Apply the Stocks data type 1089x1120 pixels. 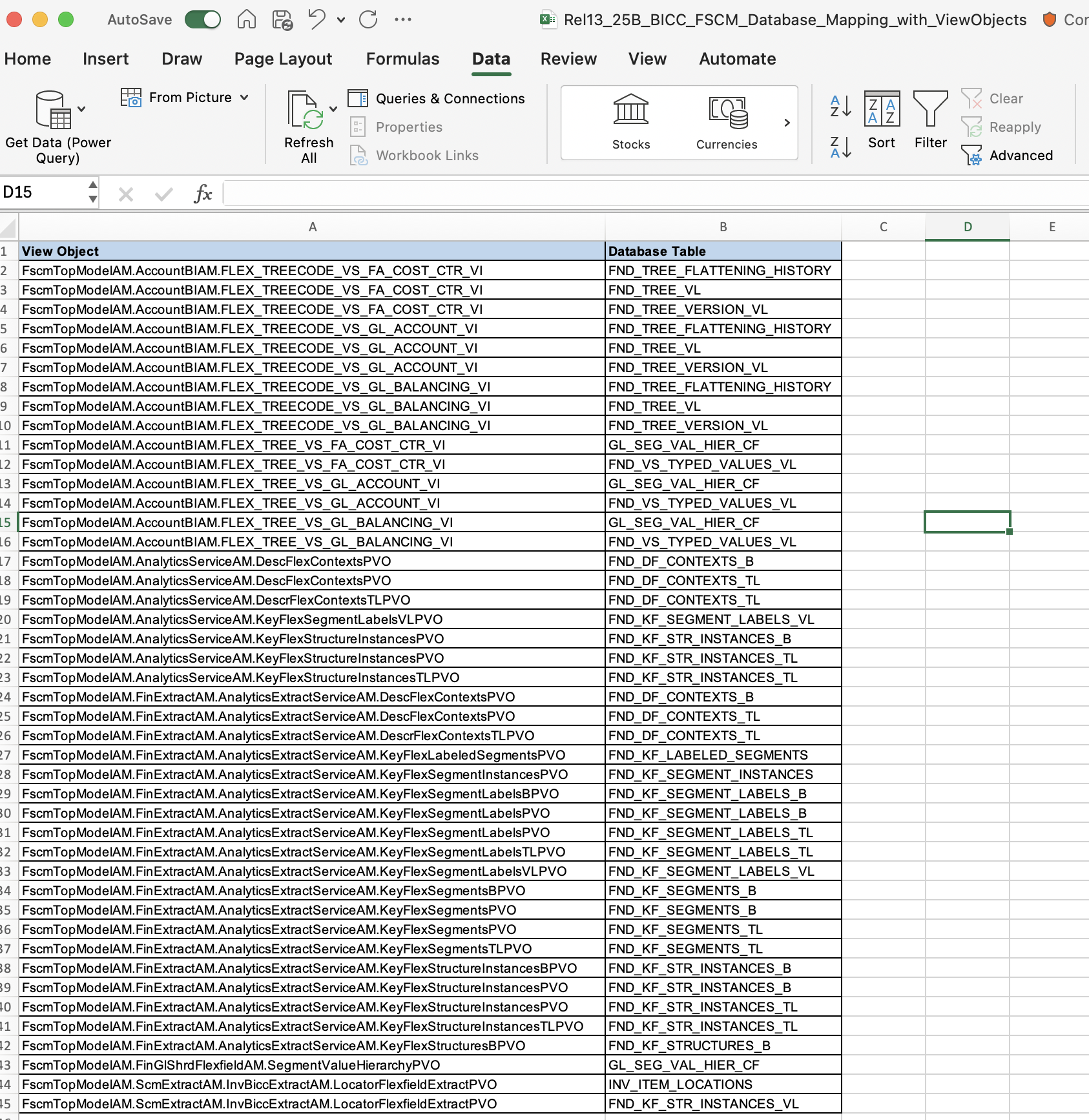click(x=630, y=123)
